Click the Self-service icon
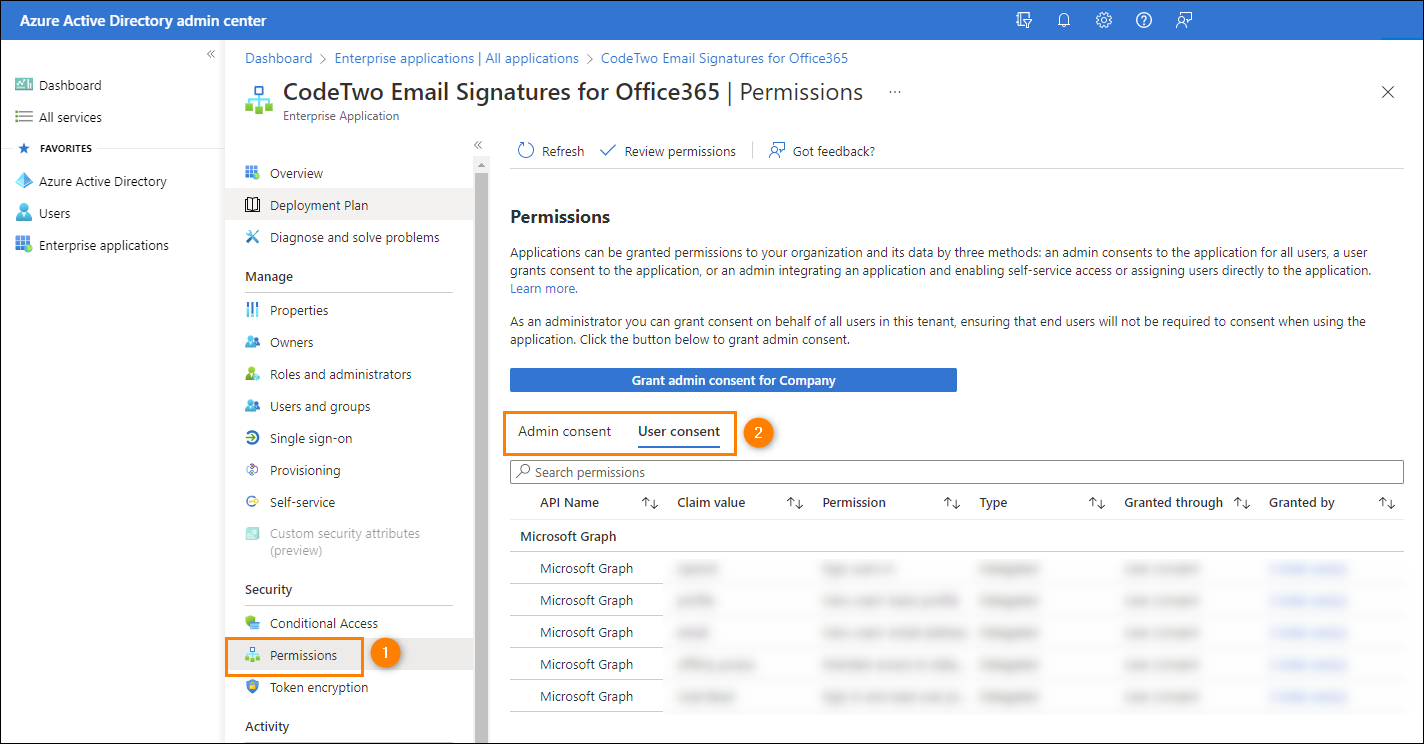Image resolution: width=1424 pixels, height=744 pixels. (253, 502)
